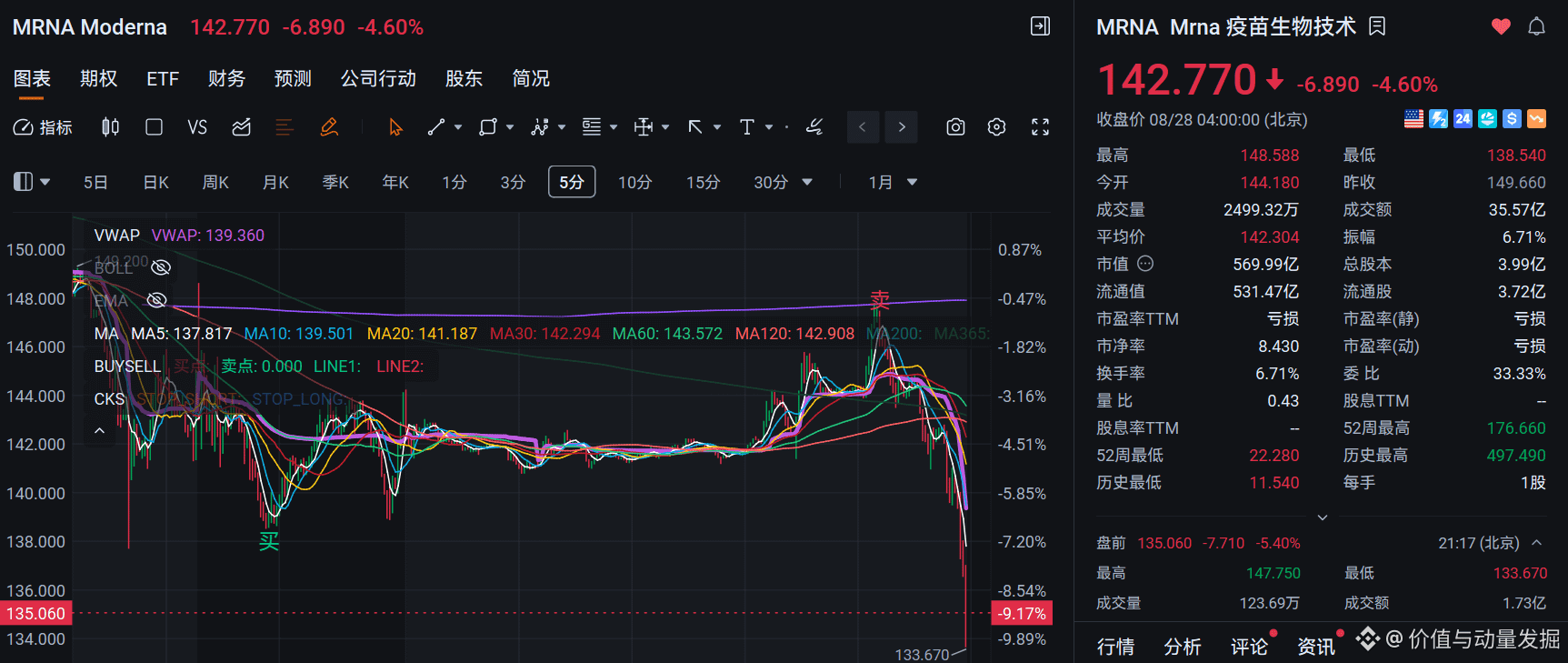Open the text tool dropdown arrow
The width and height of the screenshot is (1568, 663).
point(769,127)
